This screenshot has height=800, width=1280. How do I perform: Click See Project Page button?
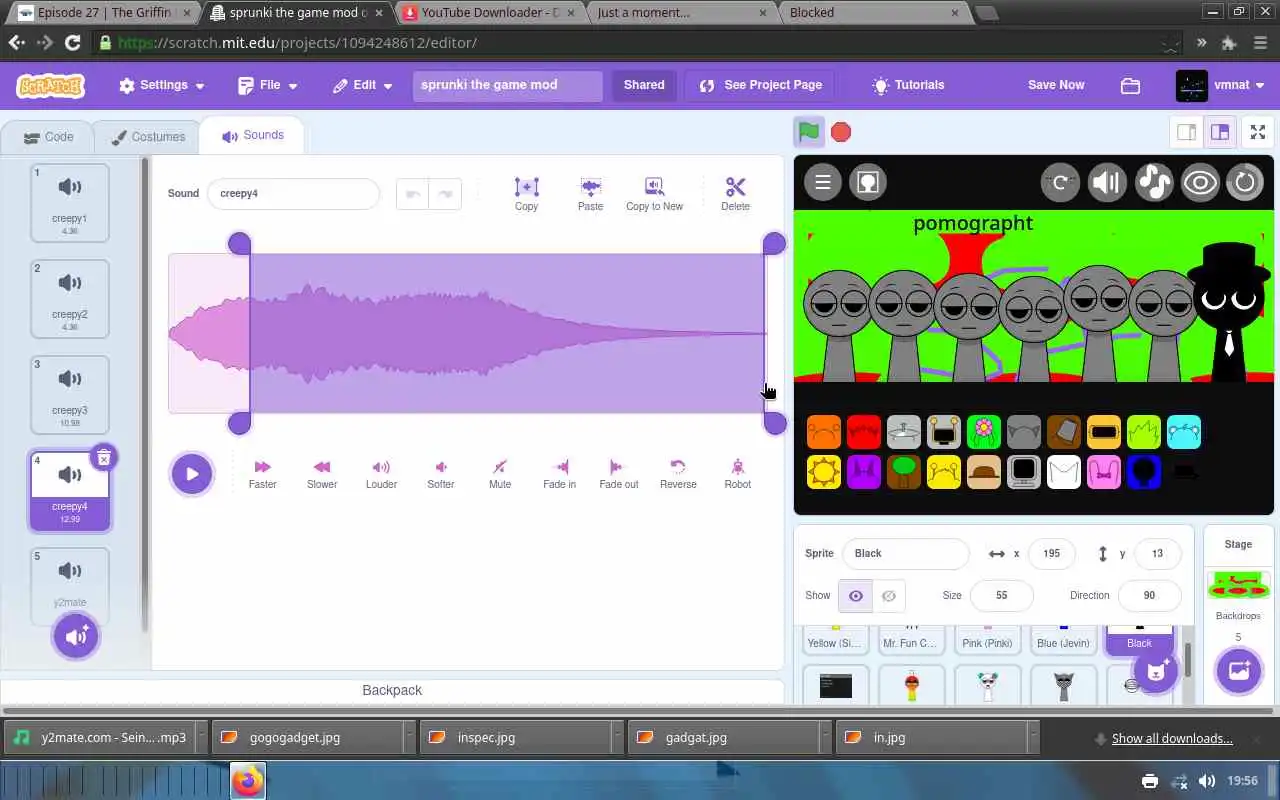(x=760, y=85)
